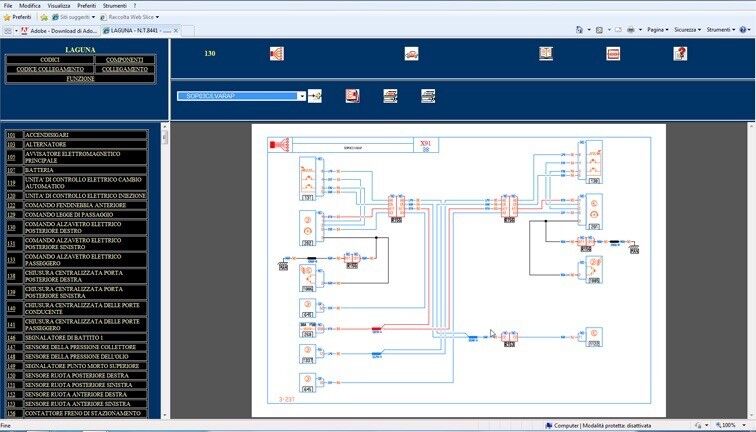Click the wiring diagram image
This screenshot has height=432, width=756.
coord(457,270)
